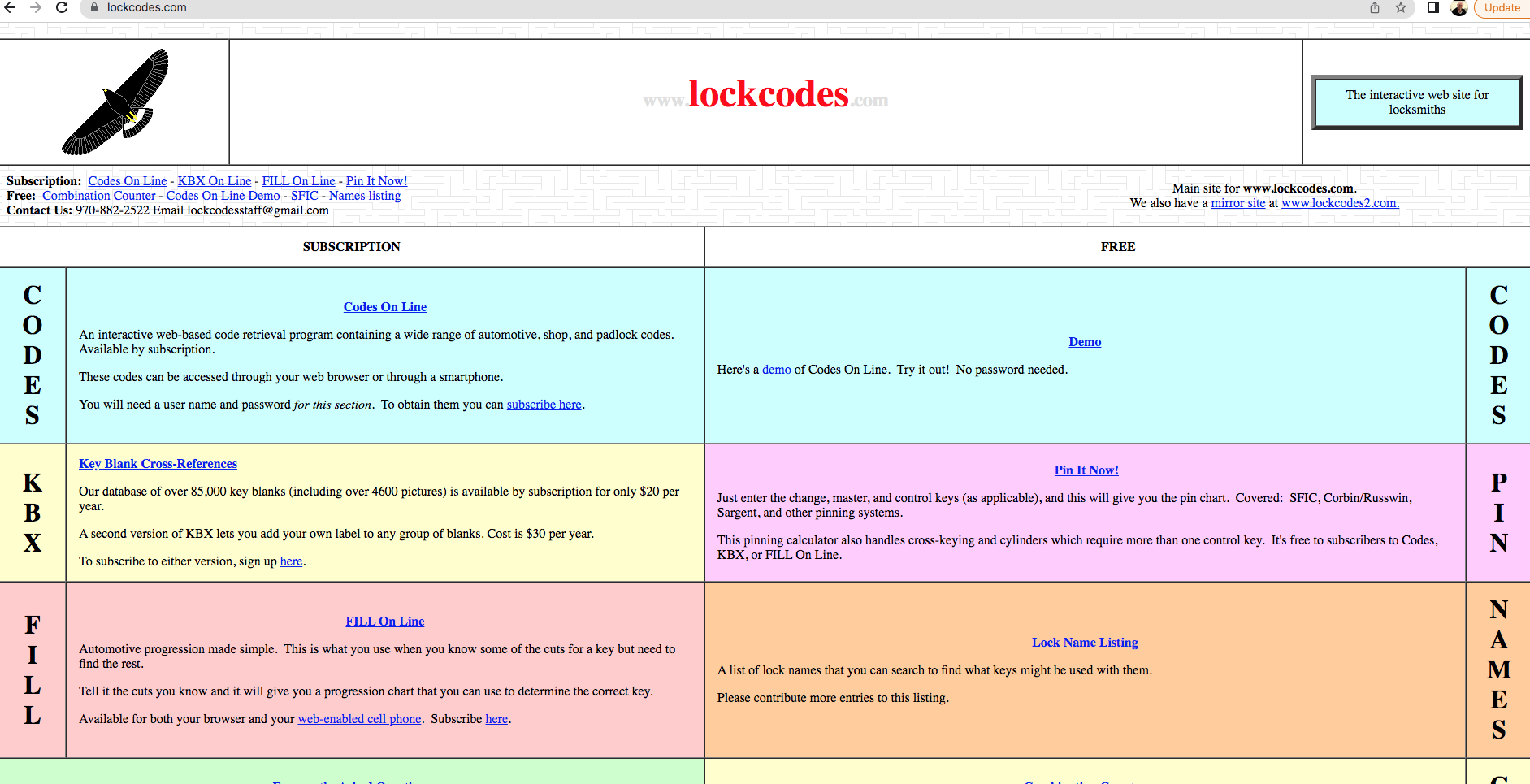Open the Names listing navigation link
This screenshot has width=1530, height=784.
(x=365, y=196)
